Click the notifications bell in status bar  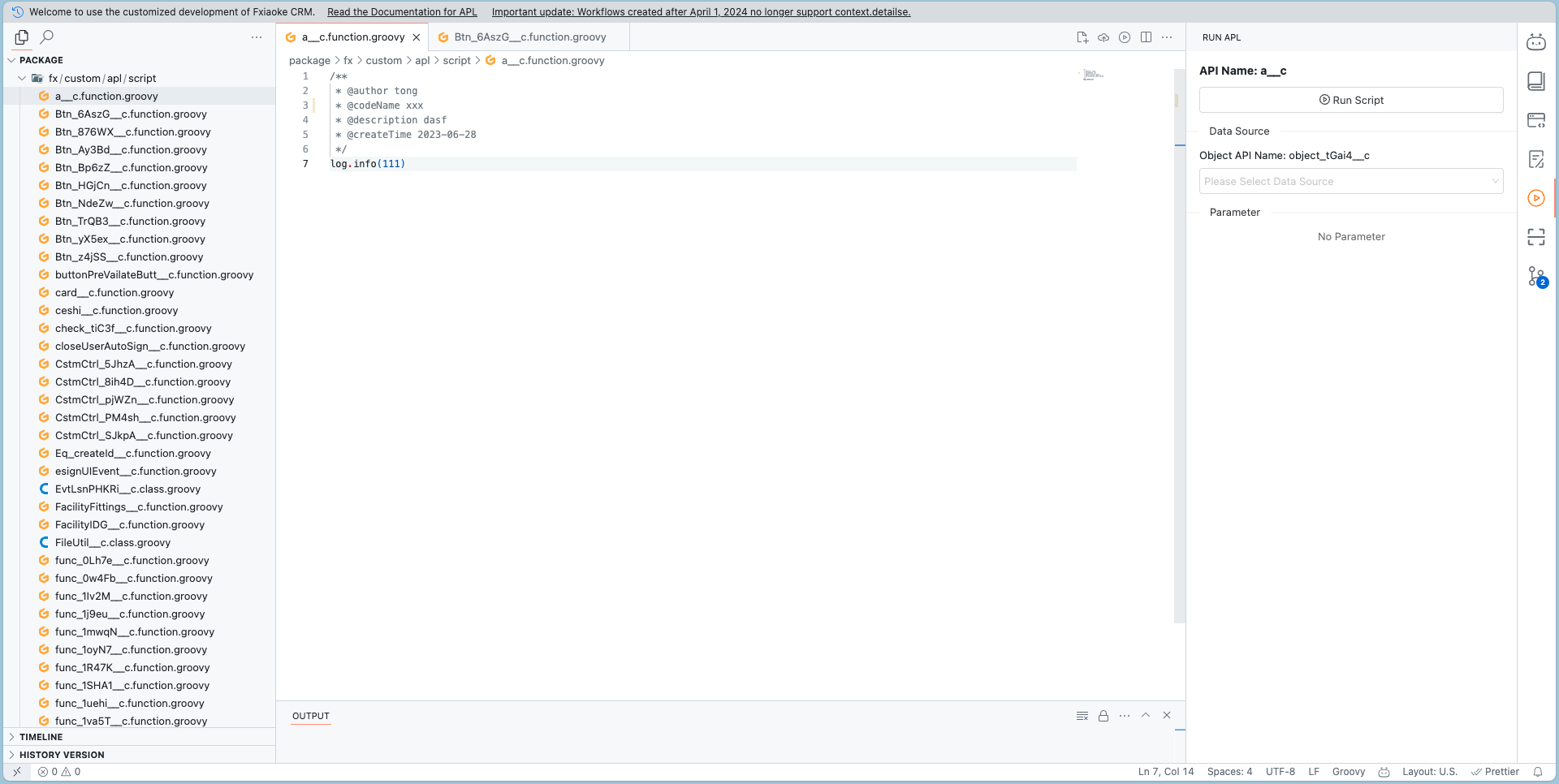click(1537, 772)
